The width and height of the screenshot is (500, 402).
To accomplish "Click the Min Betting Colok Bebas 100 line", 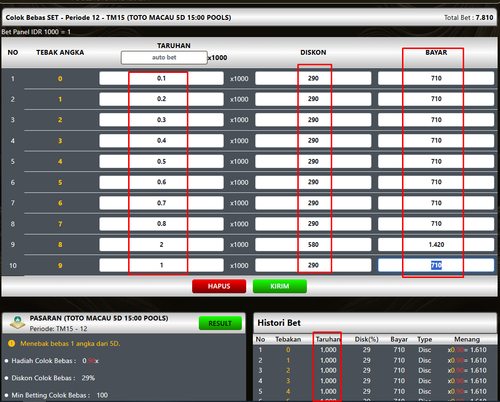I will (60, 395).
